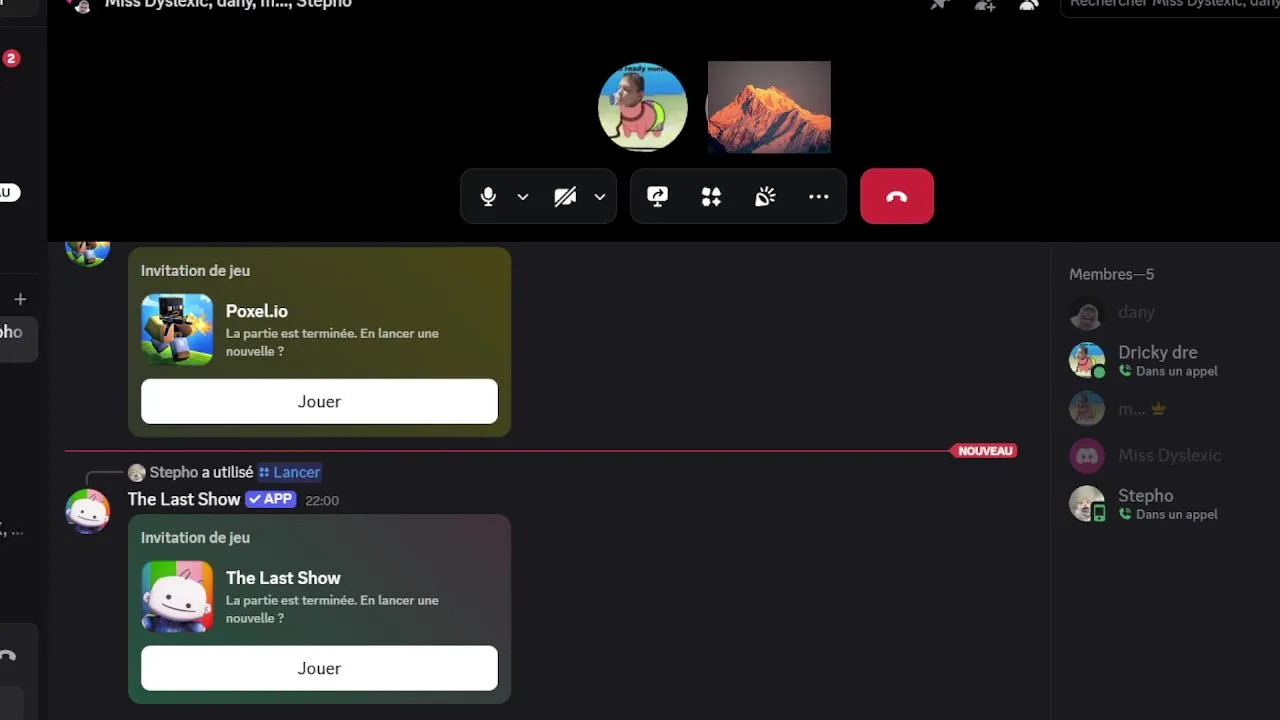Click 'Stepho a utilisé' reply text

coord(201,472)
